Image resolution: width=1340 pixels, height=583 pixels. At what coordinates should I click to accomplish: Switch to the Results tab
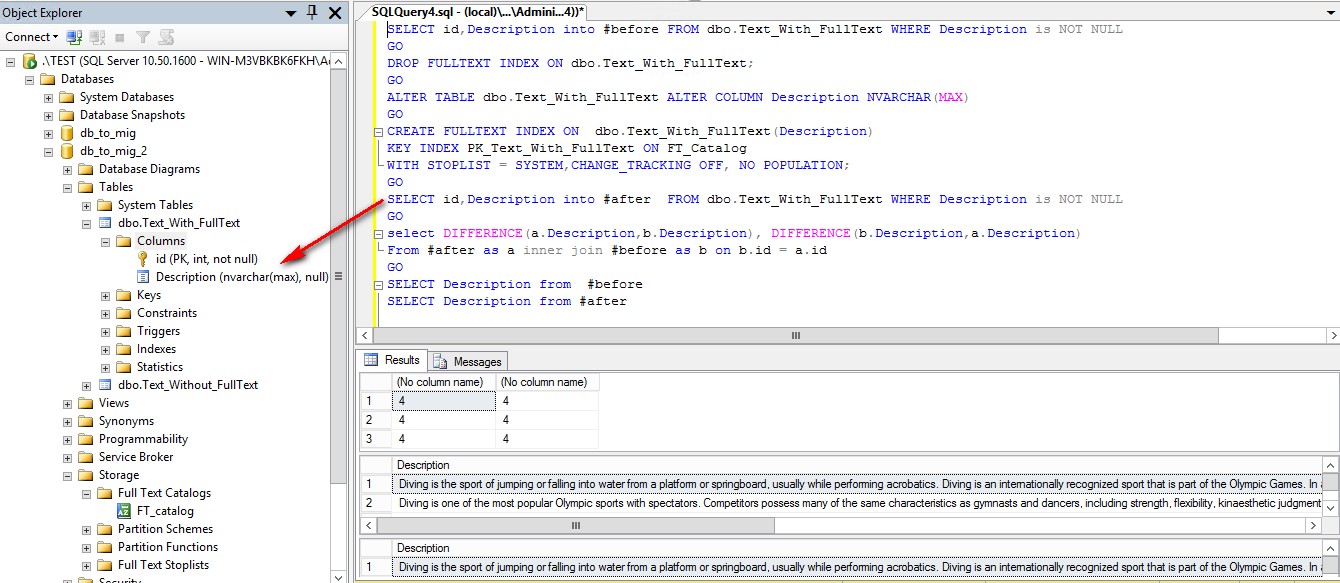(x=393, y=360)
